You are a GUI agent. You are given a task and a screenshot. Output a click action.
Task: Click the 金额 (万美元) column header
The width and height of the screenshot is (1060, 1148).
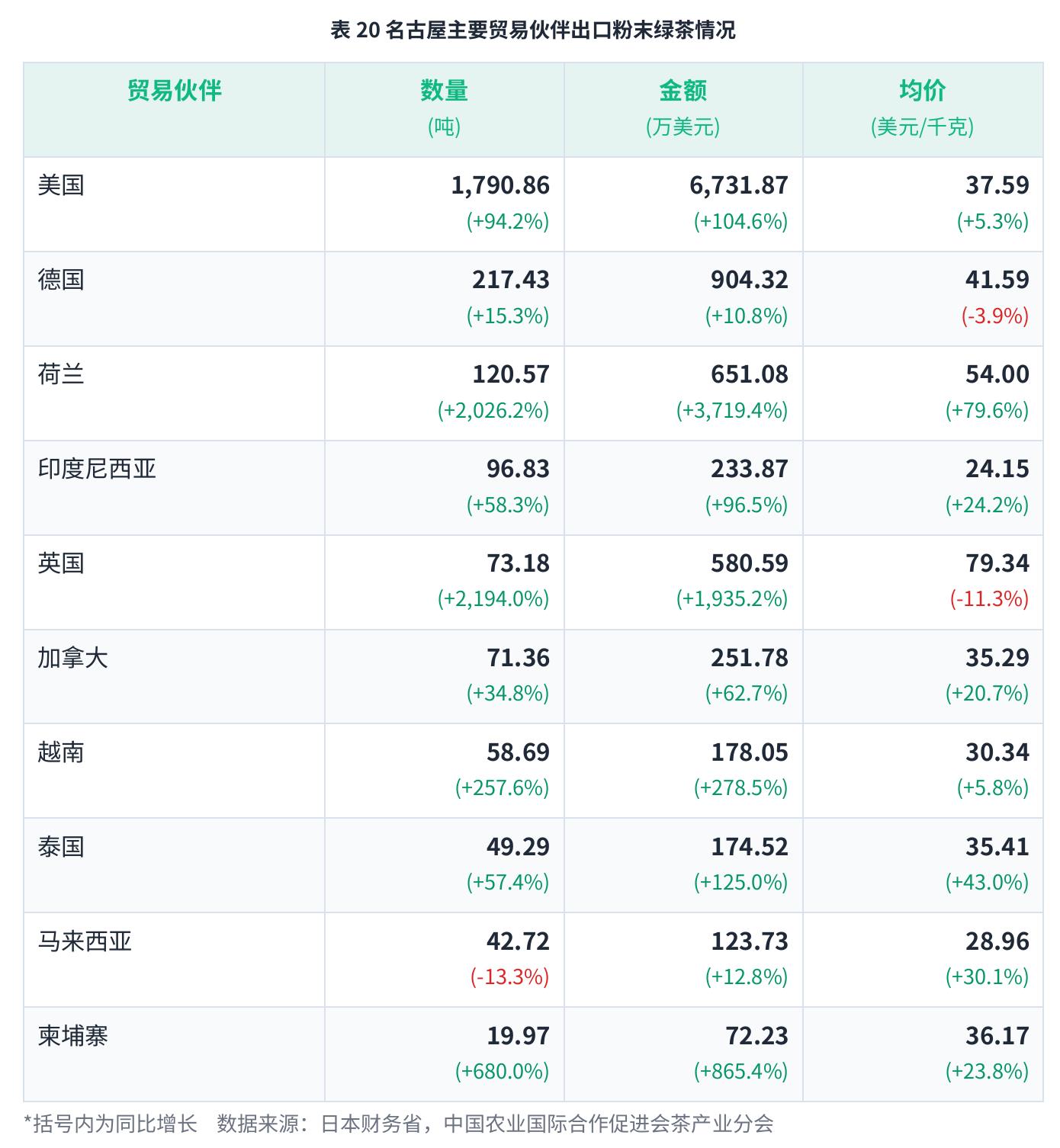click(x=683, y=107)
